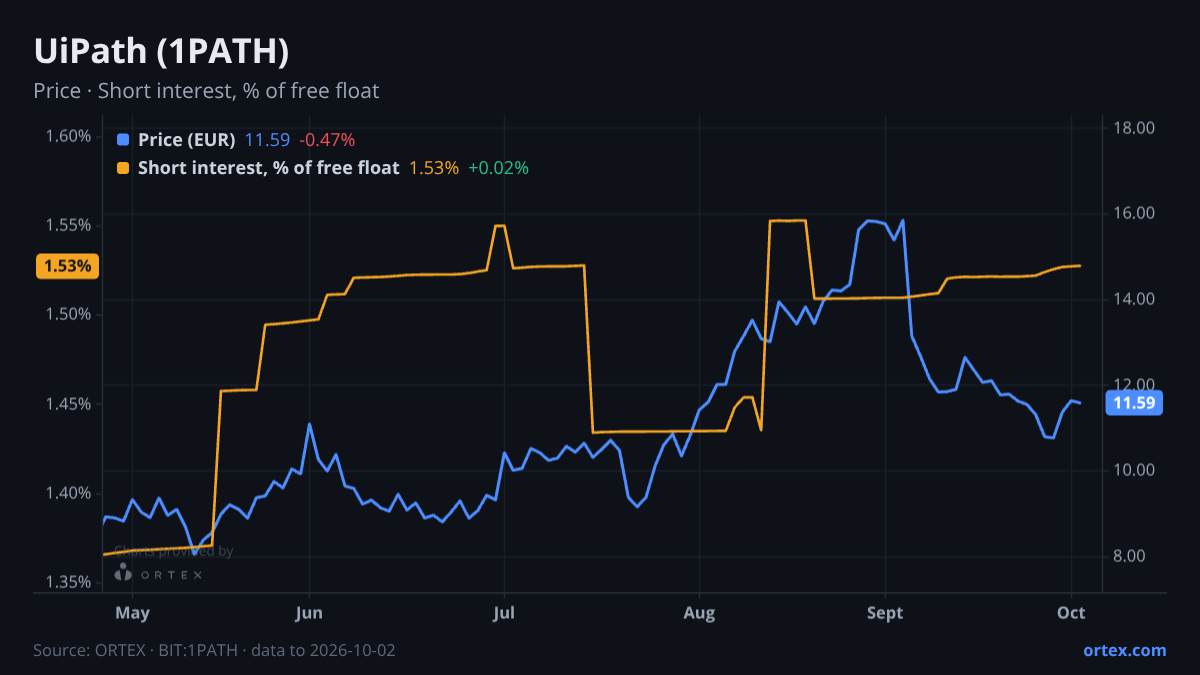Click the Source: ORTEX footer text
Viewport: 1200px width, 675px height.
(214, 650)
